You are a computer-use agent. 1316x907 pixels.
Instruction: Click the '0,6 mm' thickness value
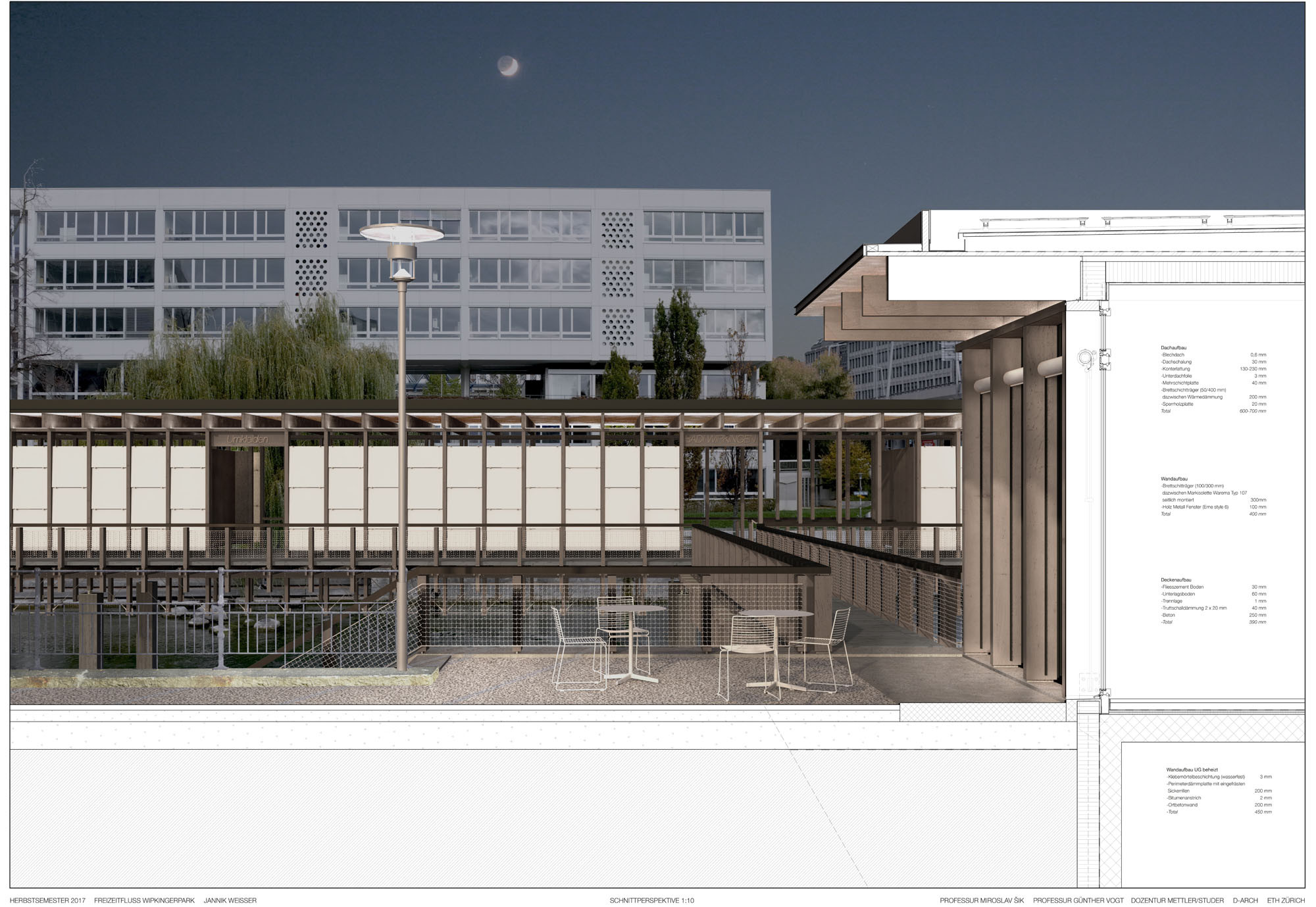coord(1258,355)
